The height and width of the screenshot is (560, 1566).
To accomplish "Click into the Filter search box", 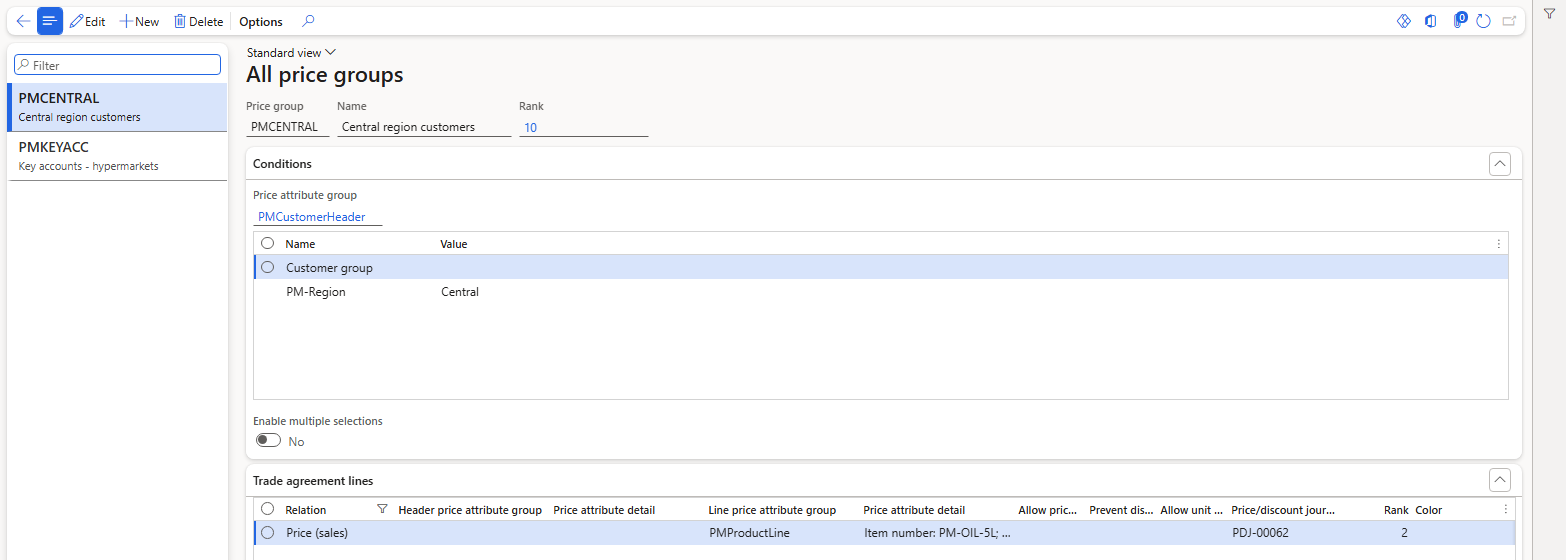I will point(117,65).
